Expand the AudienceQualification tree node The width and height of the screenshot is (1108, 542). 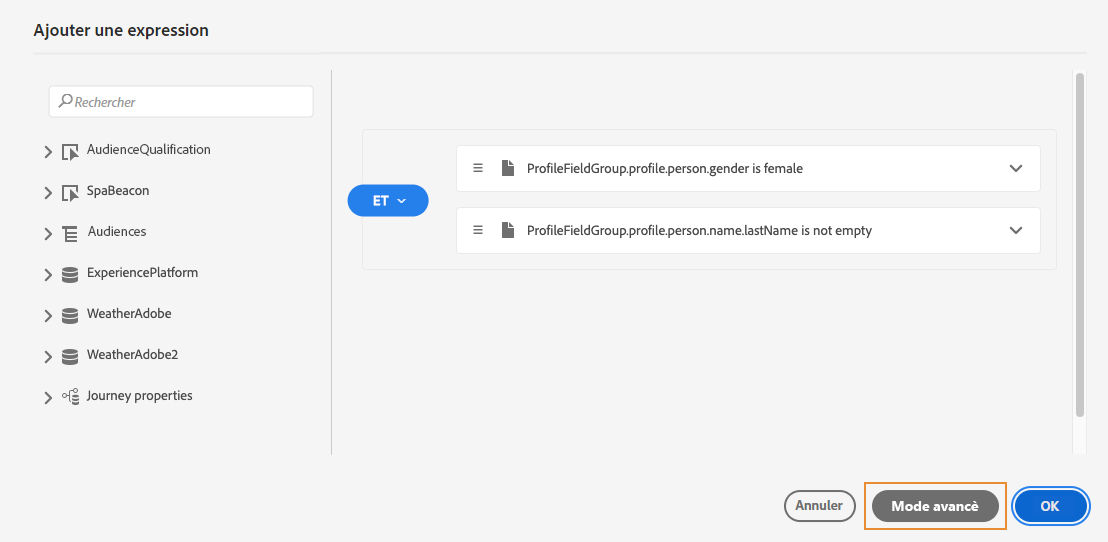tap(48, 152)
